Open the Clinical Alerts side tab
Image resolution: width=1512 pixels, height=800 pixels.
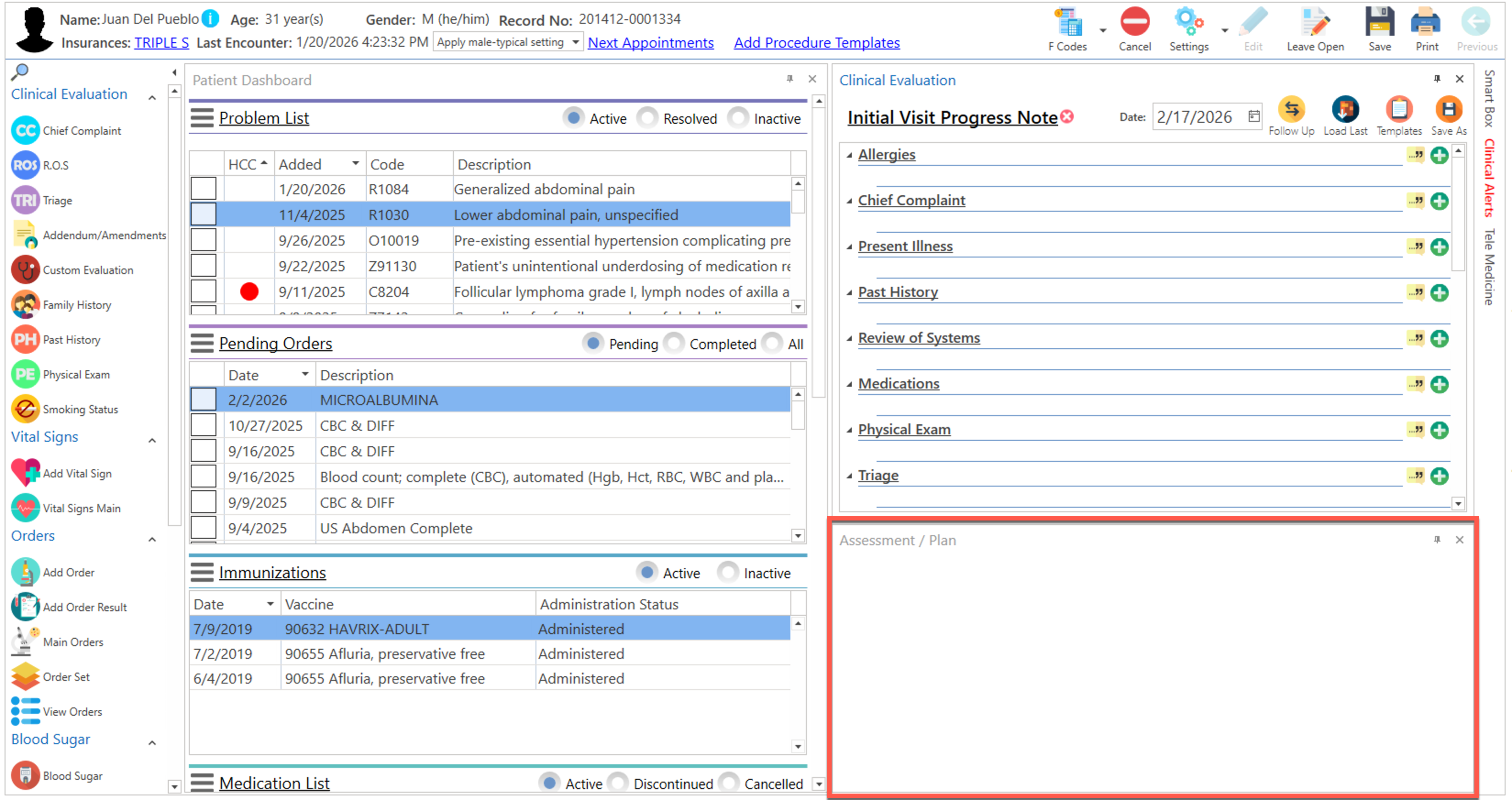[x=1489, y=178]
